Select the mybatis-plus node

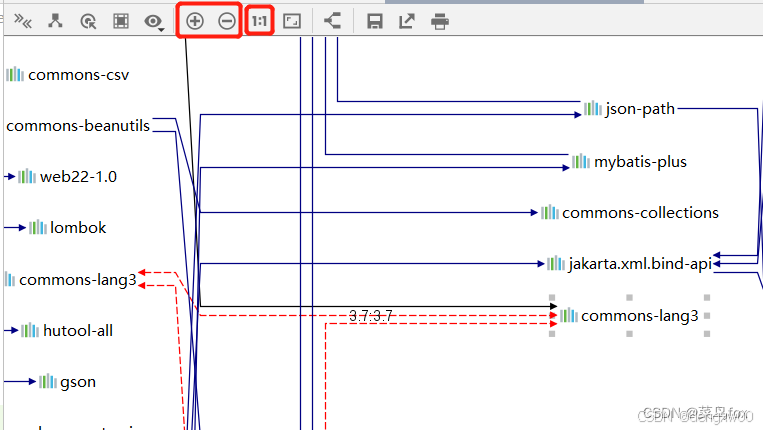(x=629, y=161)
